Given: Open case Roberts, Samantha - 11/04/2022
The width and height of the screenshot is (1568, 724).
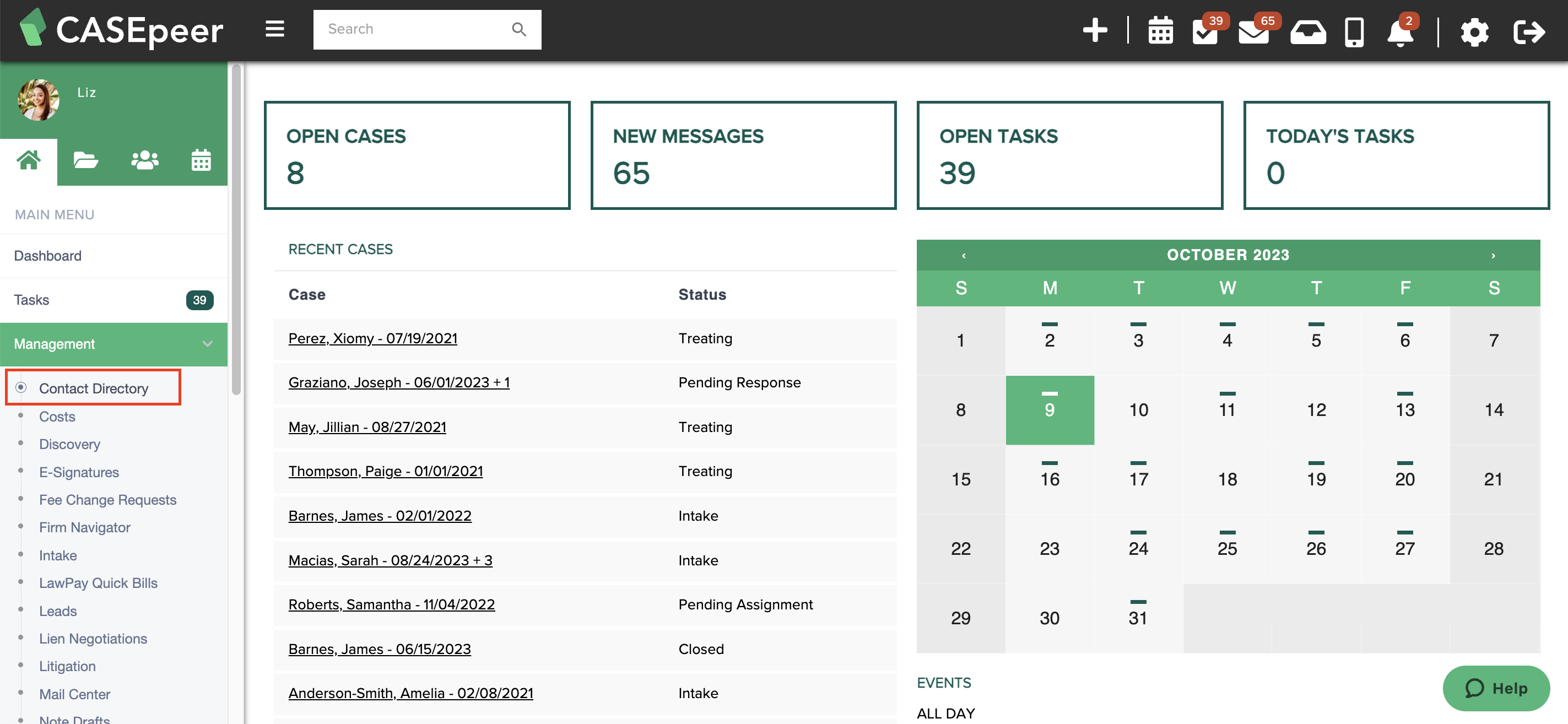Looking at the screenshot, I should [391, 604].
